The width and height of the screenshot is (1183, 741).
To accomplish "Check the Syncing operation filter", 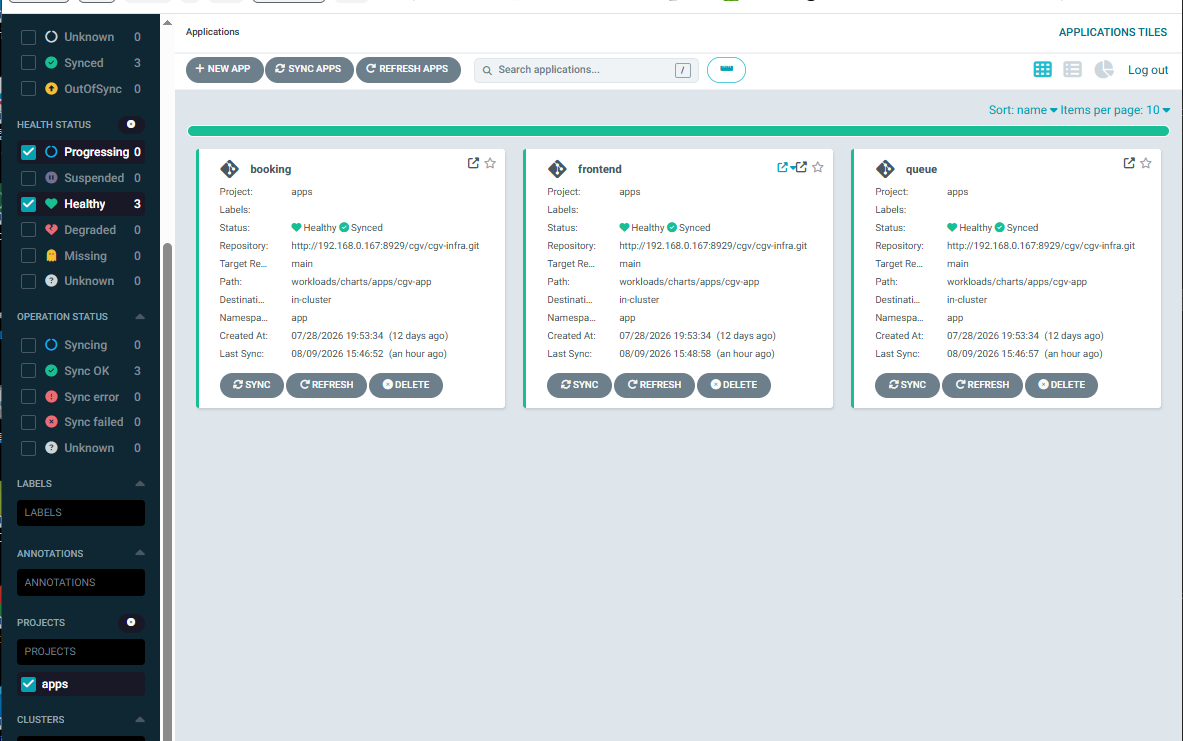I will (x=29, y=345).
